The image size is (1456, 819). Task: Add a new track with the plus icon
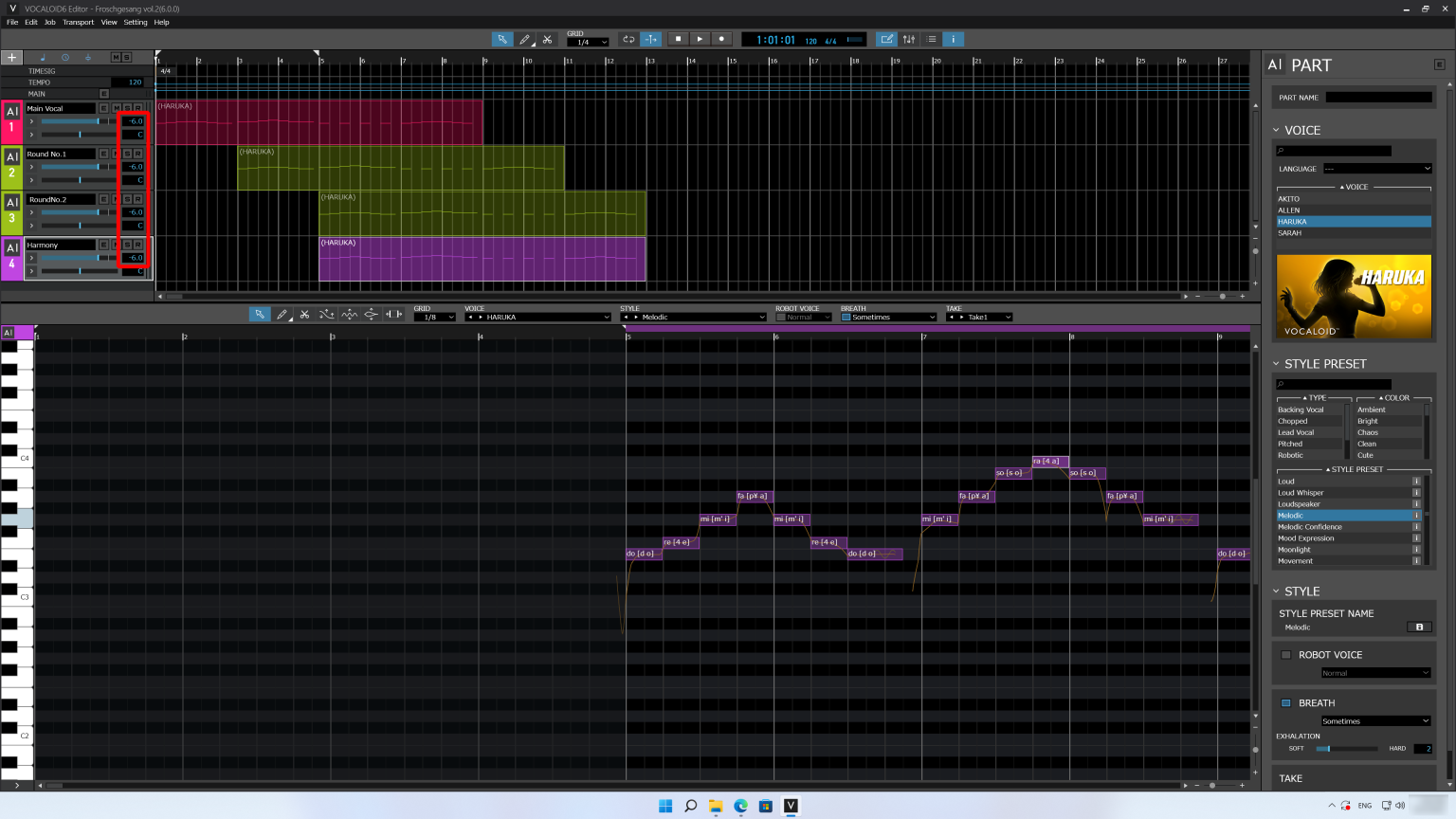pyautogui.click(x=11, y=57)
